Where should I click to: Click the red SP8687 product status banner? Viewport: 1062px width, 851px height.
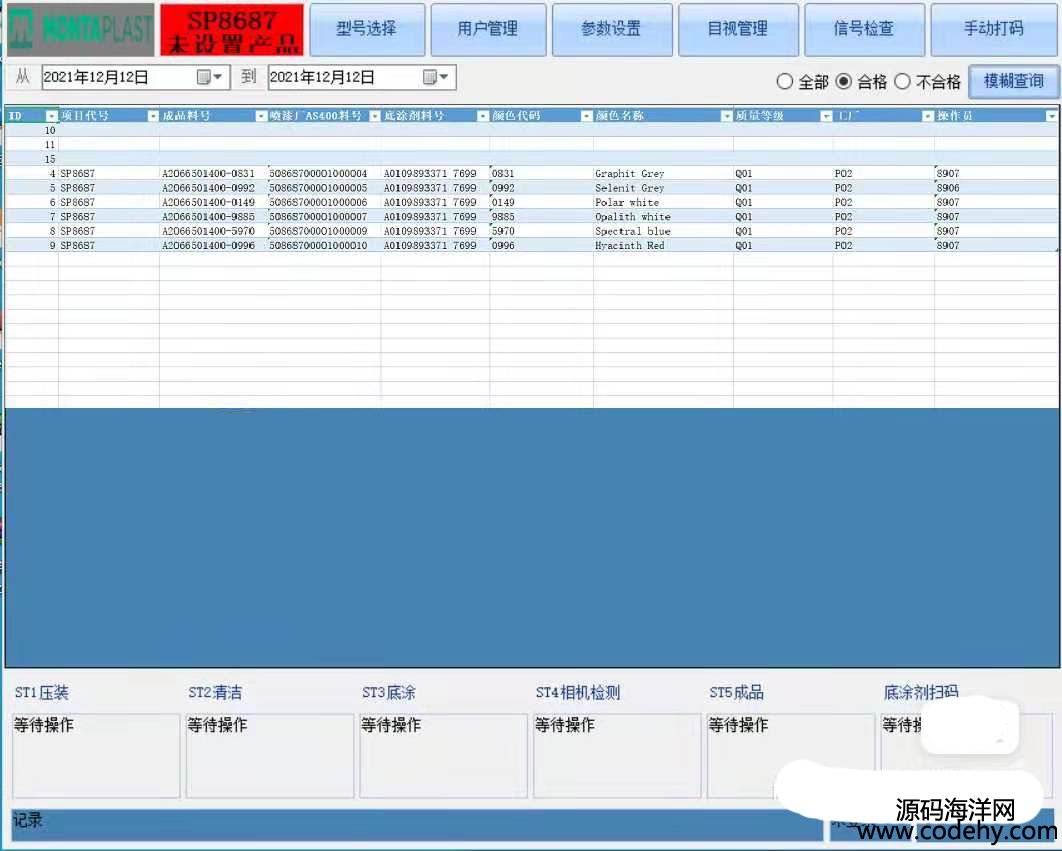231,30
